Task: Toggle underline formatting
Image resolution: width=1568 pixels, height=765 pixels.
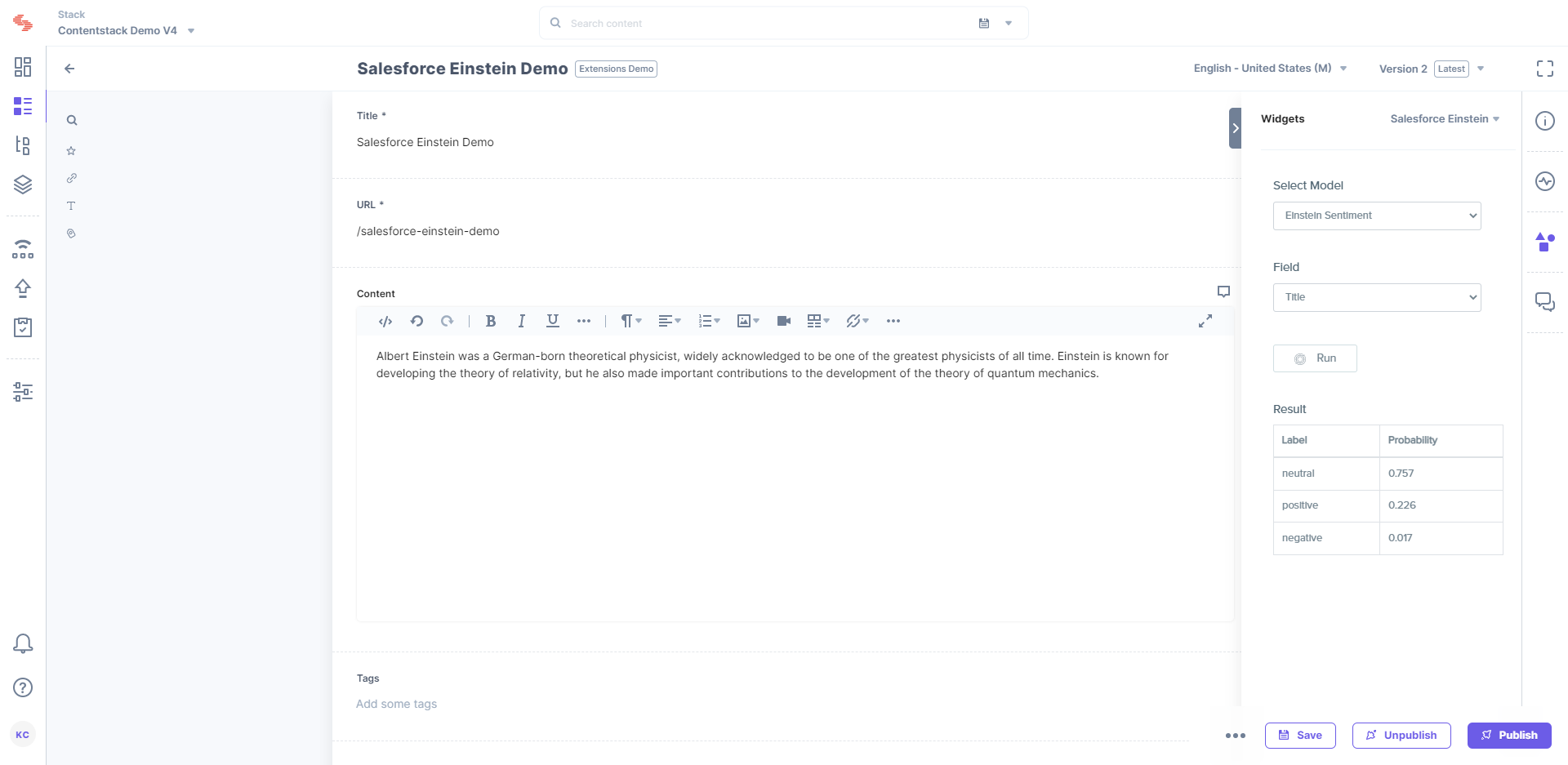Action: (x=553, y=321)
